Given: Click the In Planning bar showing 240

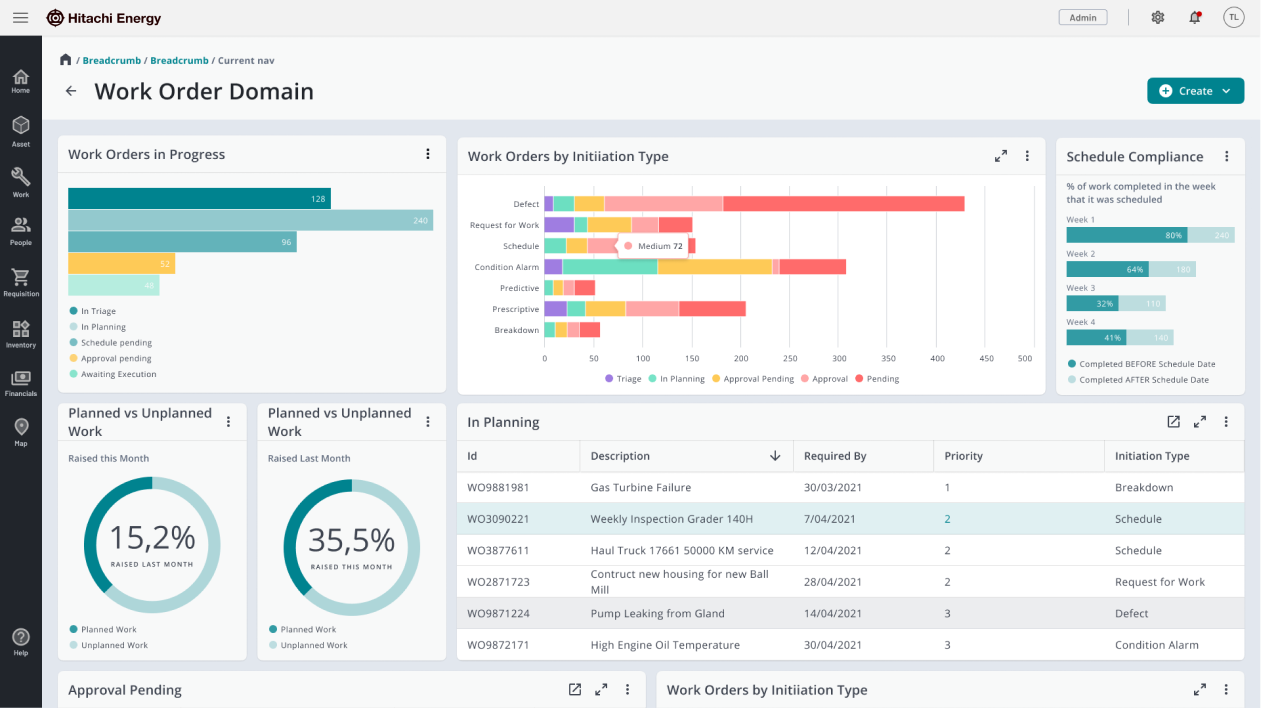Looking at the screenshot, I should (250, 220).
